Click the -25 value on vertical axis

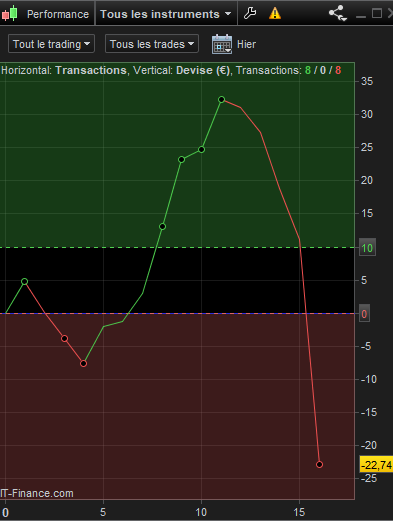coord(369,478)
